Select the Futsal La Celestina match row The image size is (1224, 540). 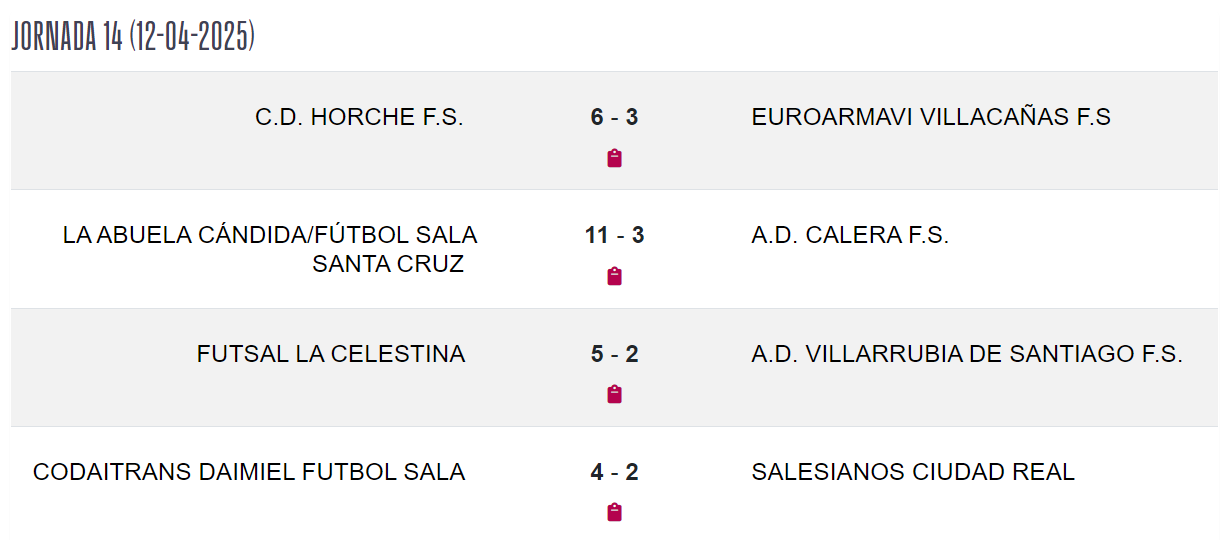[x=614, y=367]
